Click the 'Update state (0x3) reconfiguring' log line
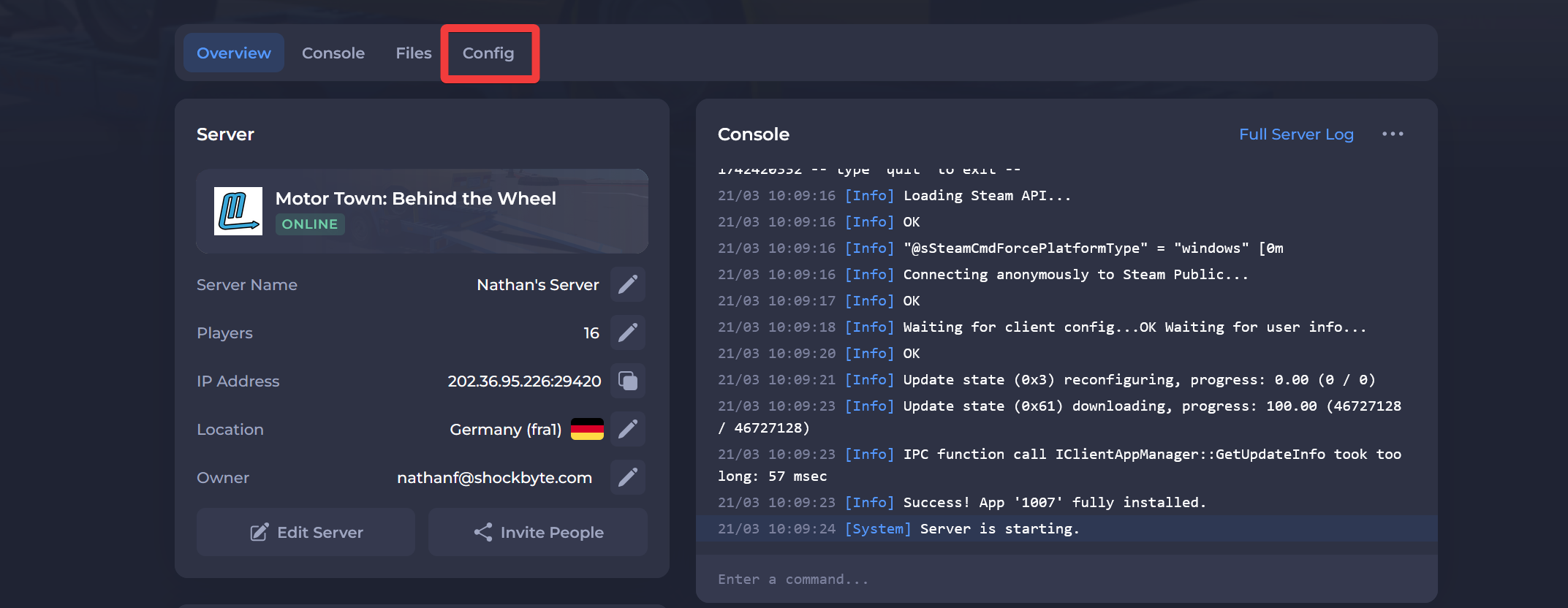 (1047, 379)
